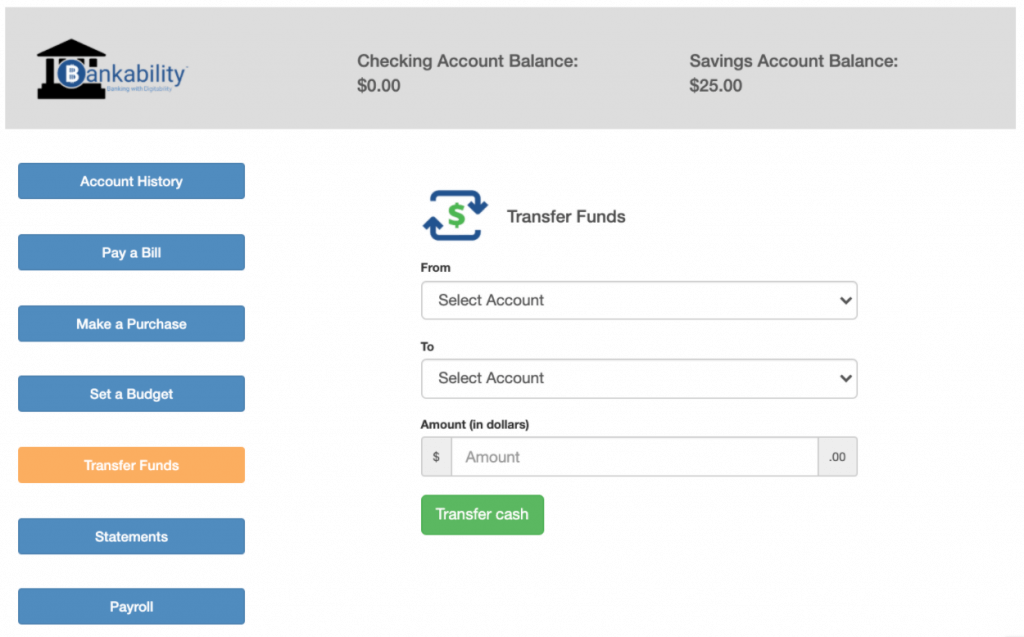
Task: Click the dollar sign prefix in amount field
Action: coord(436,456)
